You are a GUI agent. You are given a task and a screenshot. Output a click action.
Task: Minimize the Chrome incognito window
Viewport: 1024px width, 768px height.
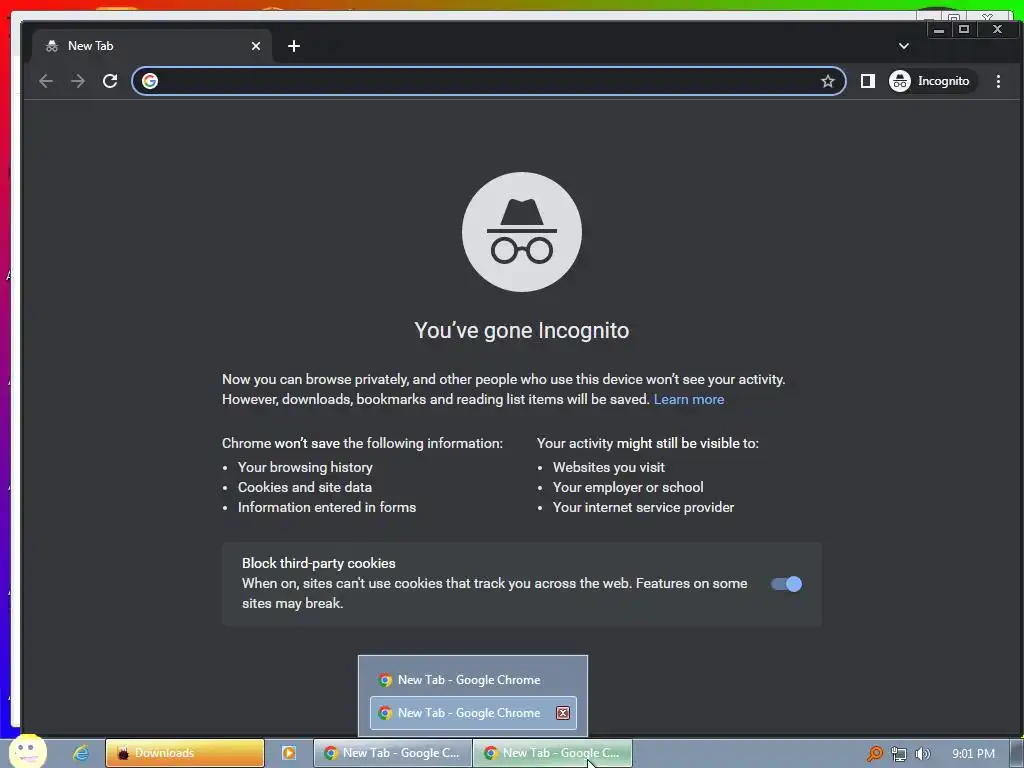click(x=938, y=29)
